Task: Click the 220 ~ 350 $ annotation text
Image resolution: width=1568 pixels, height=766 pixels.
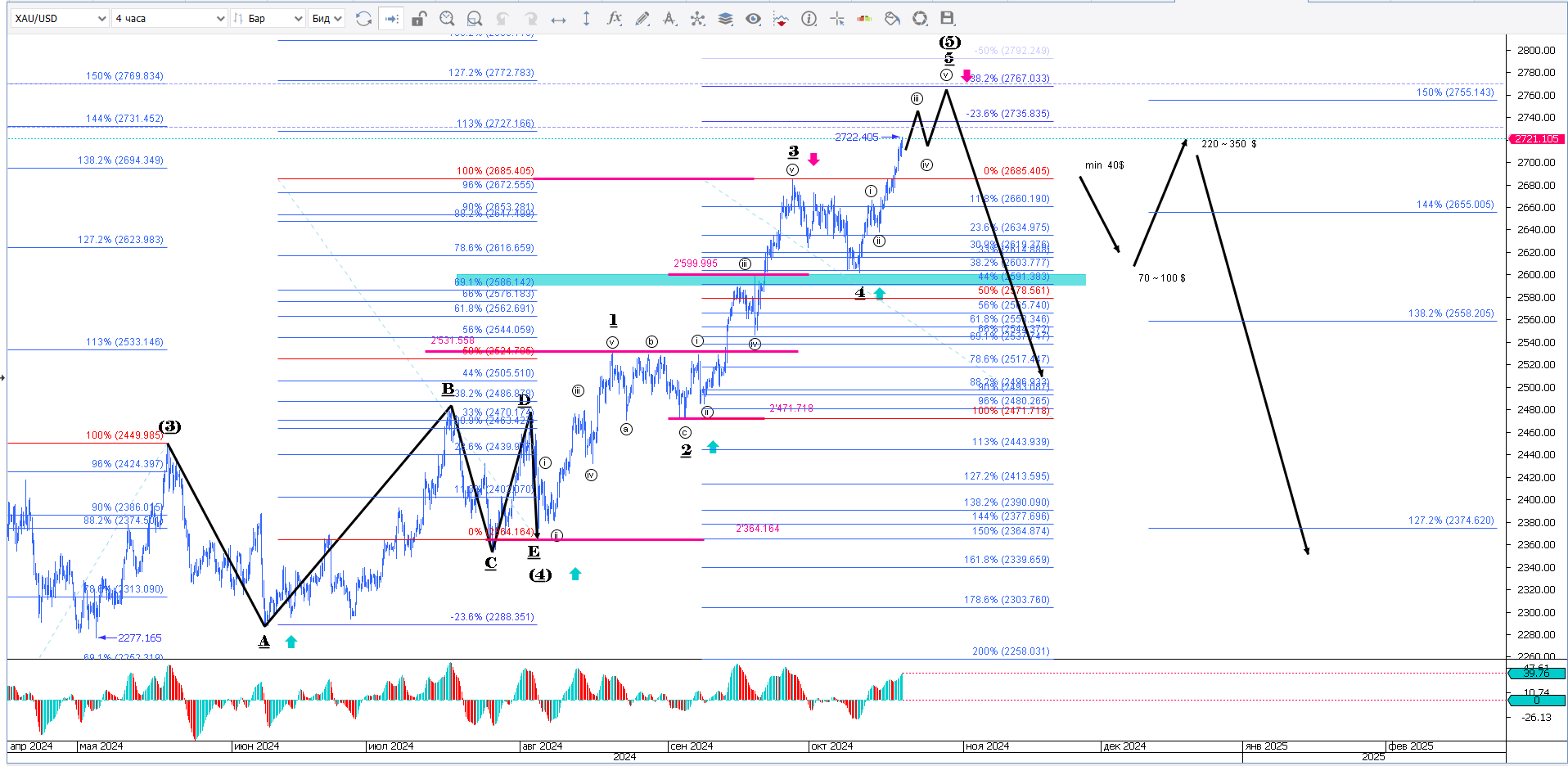Action: pyautogui.click(x=1229, y=144)
